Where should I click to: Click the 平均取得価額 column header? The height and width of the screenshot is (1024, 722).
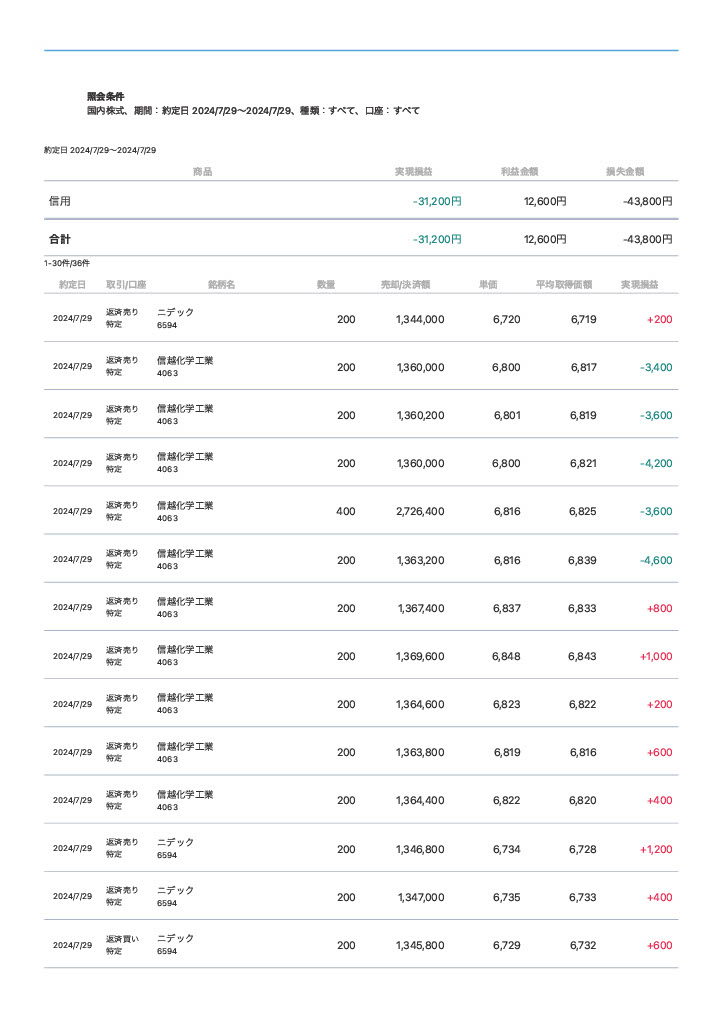pyautogui.click(x=563, y=285)
